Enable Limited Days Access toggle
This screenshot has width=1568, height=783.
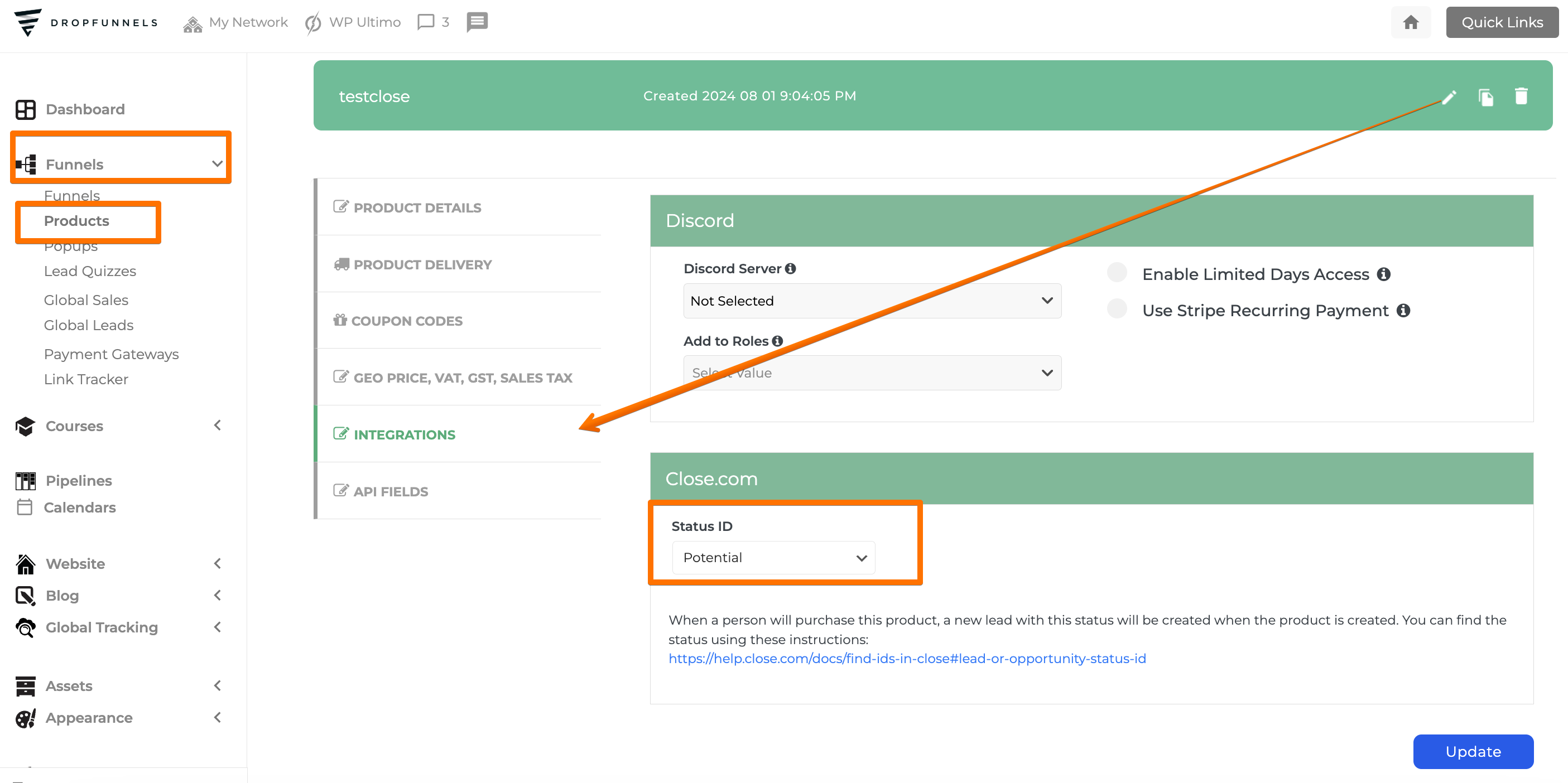1117,273
